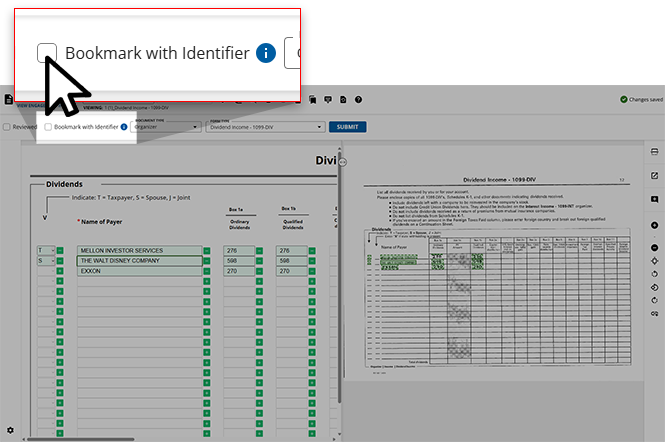The width and height of the screenshot is (665, 442).
Task: Click the green minus button after the EXXON name
Action: point(207,271)
